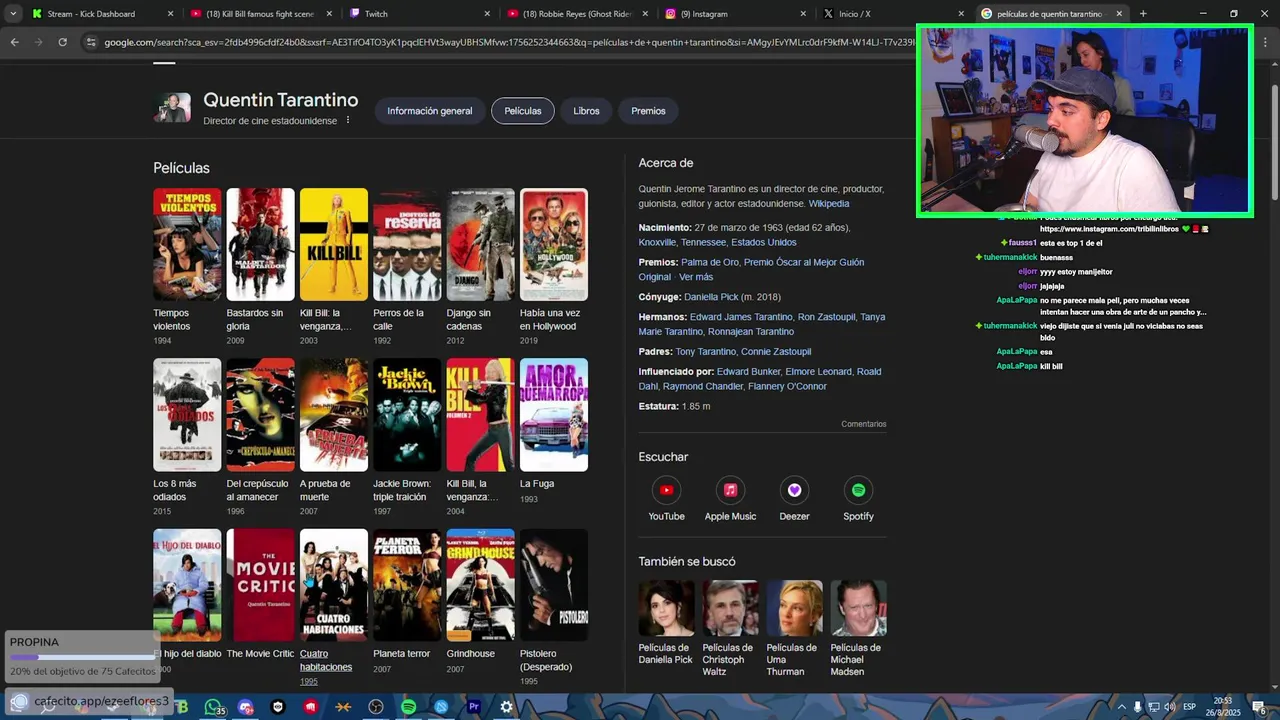1280x720 pixels.
Task: Click the volume speaker tray icon
Action: pyautogui.click(x=1170, y=707)
